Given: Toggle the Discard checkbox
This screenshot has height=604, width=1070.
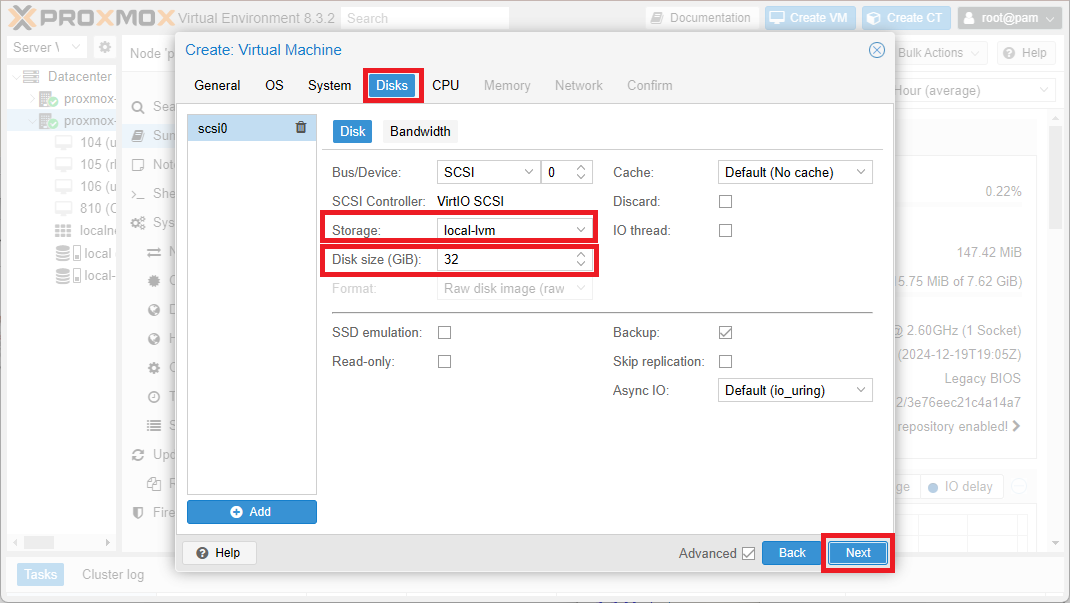Looking at the screenshot, I should (725, 201).
